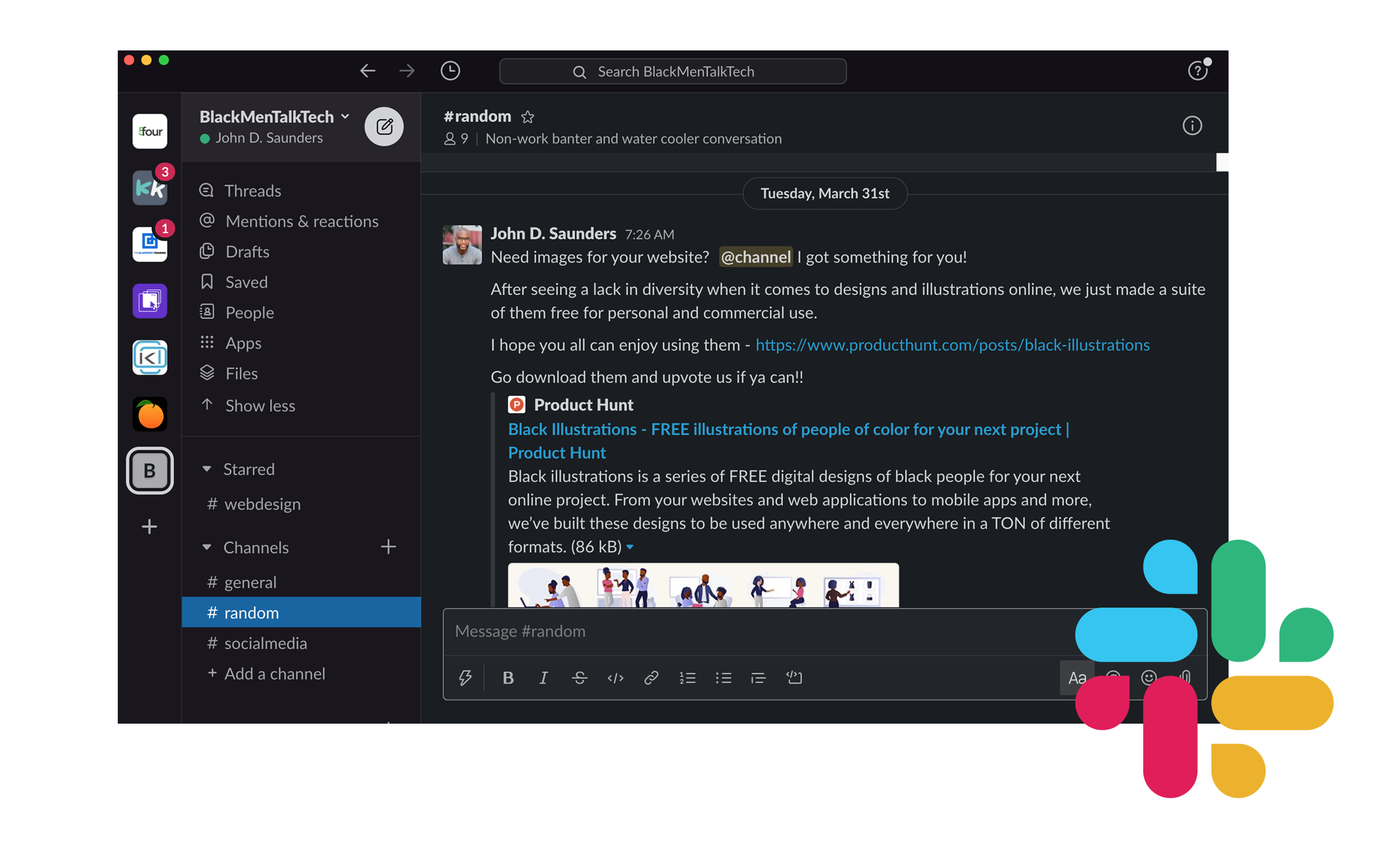
Task: Compose a new message with pencil icon
Action: (x=384, y=126)
